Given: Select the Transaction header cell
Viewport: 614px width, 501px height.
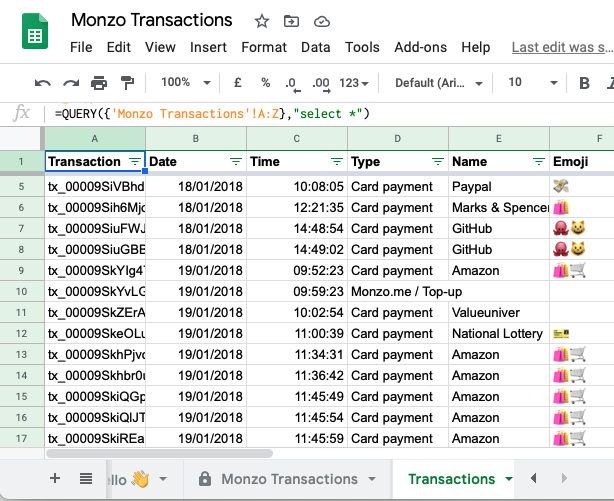Looking at the screenshot, I should (x=95, y=161).
